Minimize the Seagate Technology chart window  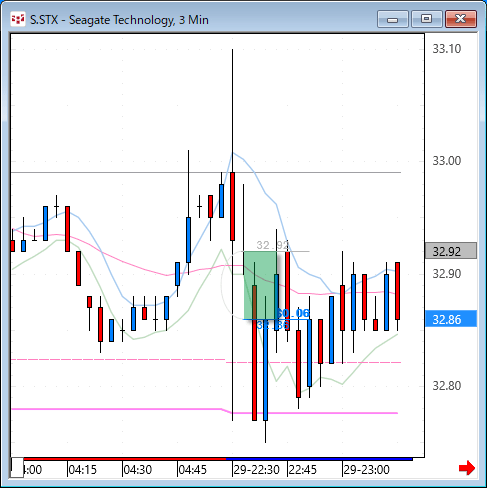393,19
